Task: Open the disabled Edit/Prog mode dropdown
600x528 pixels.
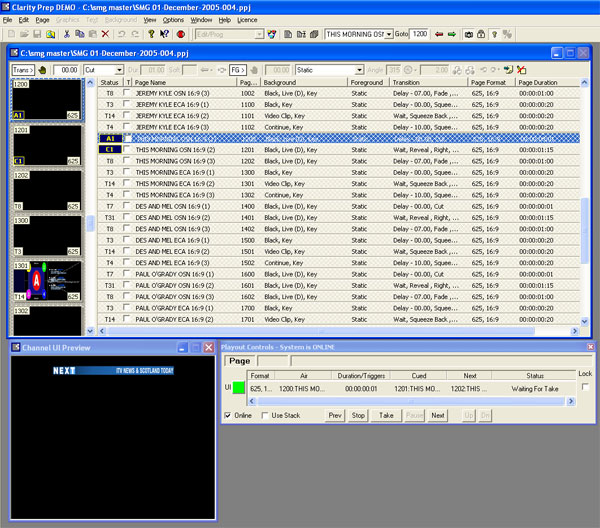Action: 259,34
